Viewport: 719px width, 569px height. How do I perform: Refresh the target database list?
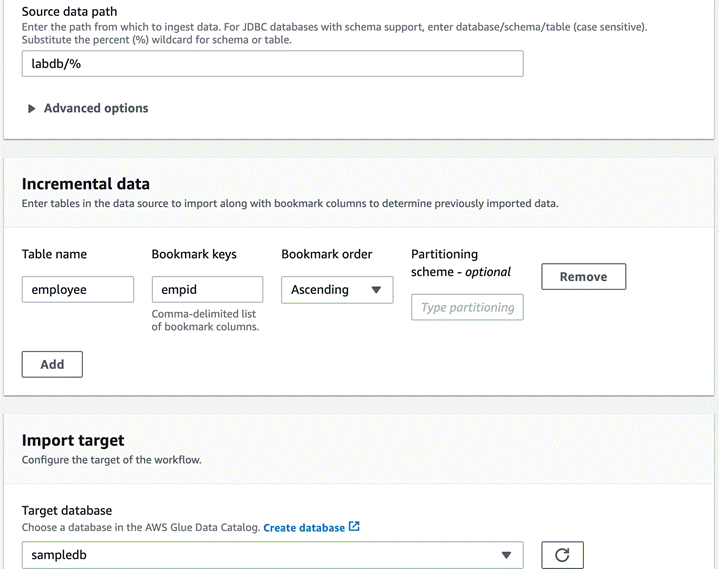click(562, 555)
